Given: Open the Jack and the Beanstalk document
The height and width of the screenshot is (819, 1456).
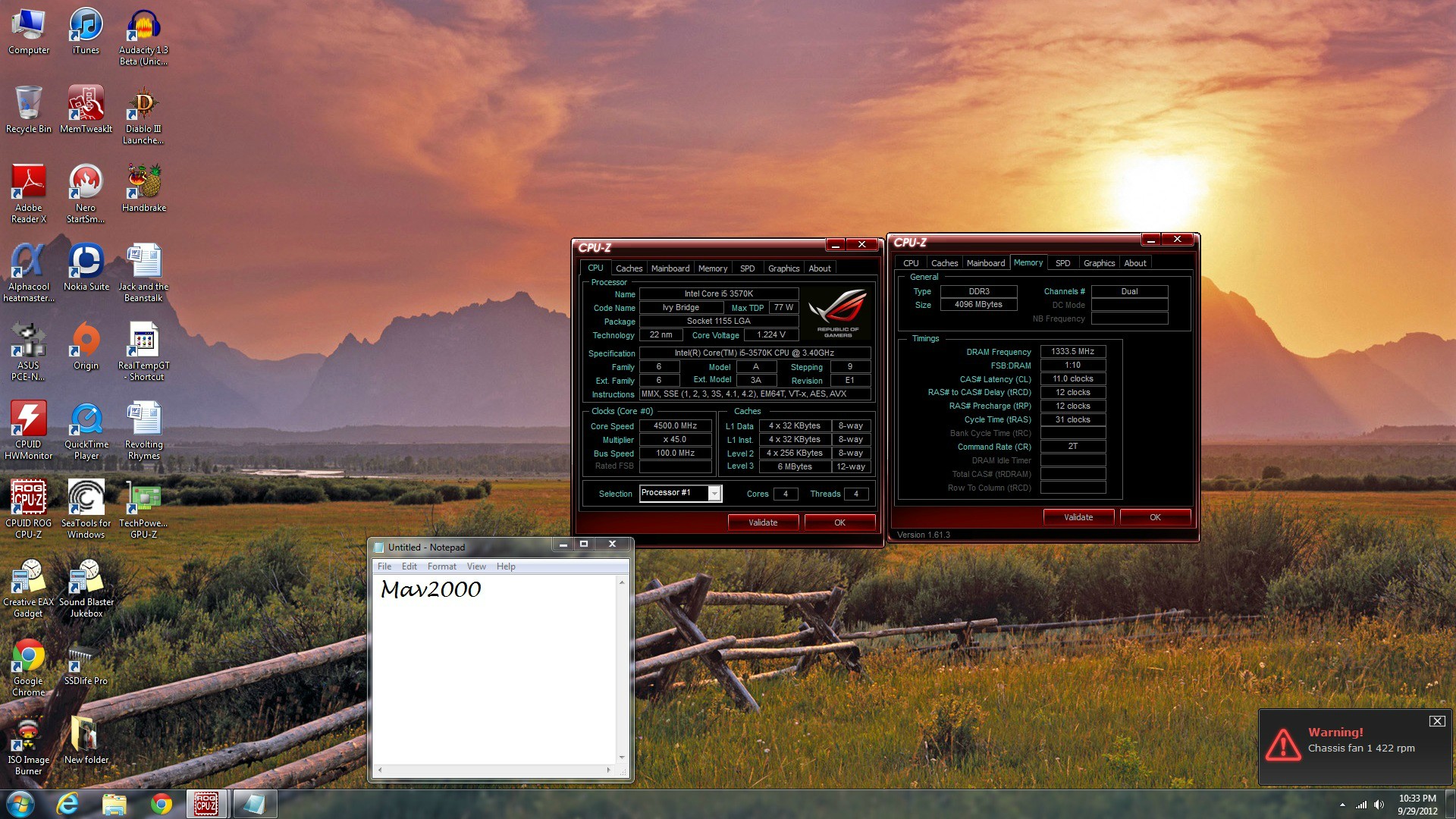Looking at the screenshot, I should (143, 273).
